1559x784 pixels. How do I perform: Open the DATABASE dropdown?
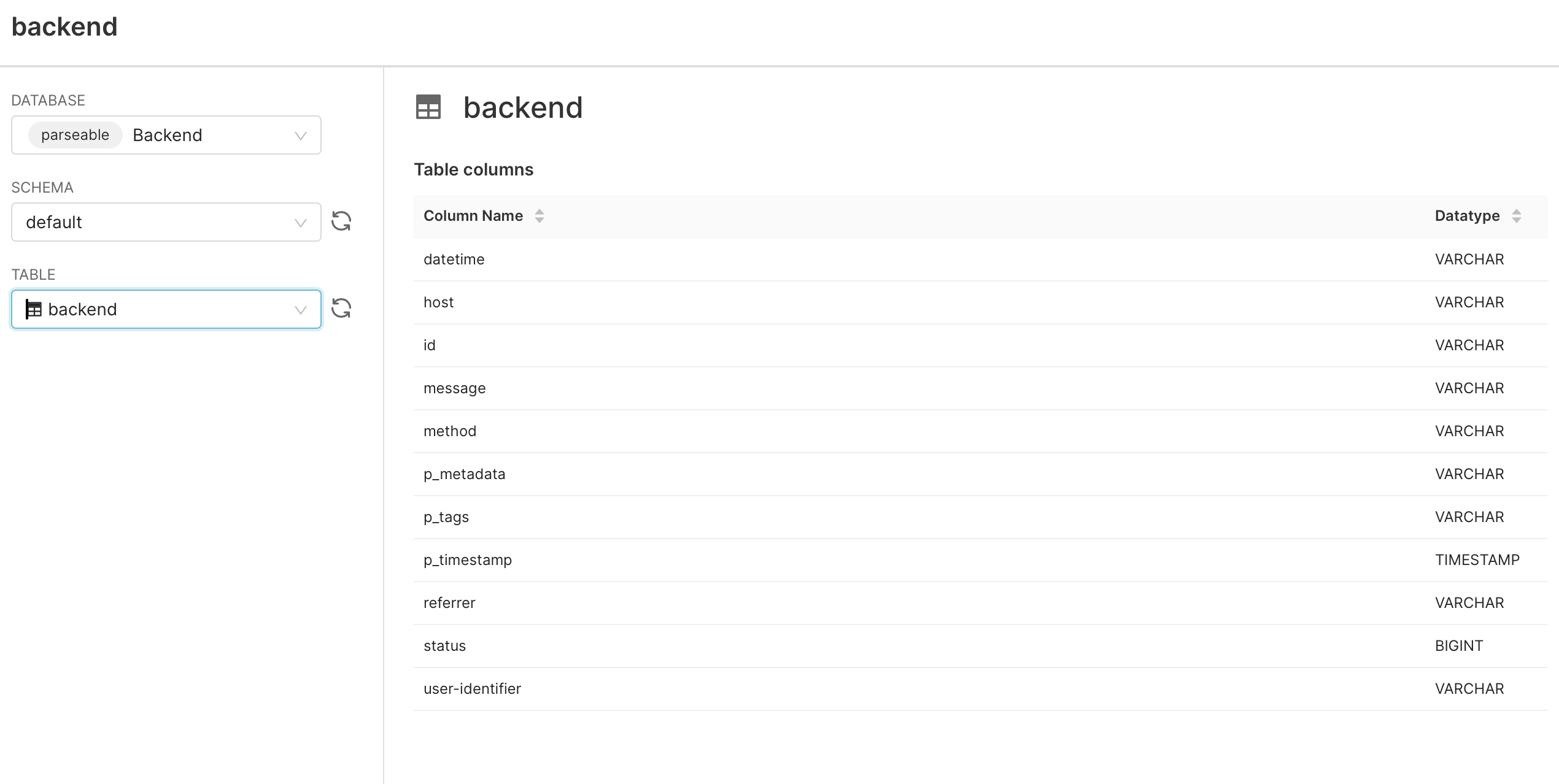tap(300, 135)
